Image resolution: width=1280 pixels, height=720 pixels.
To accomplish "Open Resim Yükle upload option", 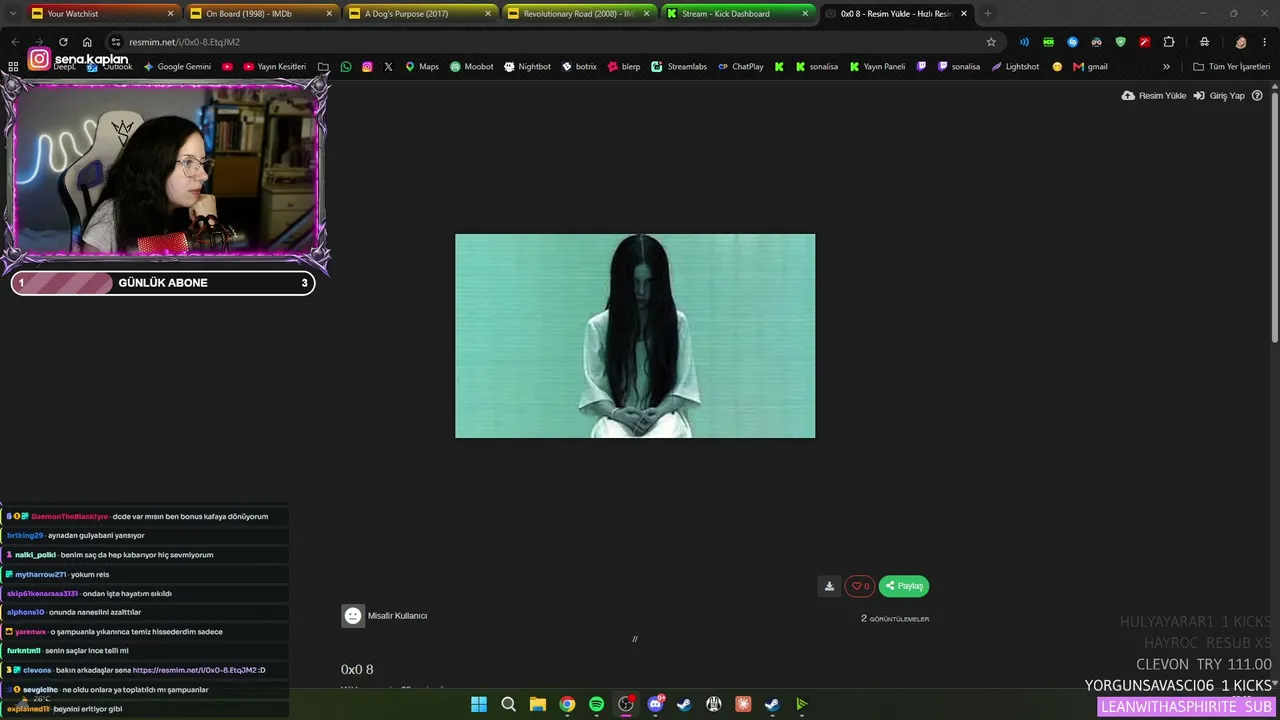I will coord(1154,96).
